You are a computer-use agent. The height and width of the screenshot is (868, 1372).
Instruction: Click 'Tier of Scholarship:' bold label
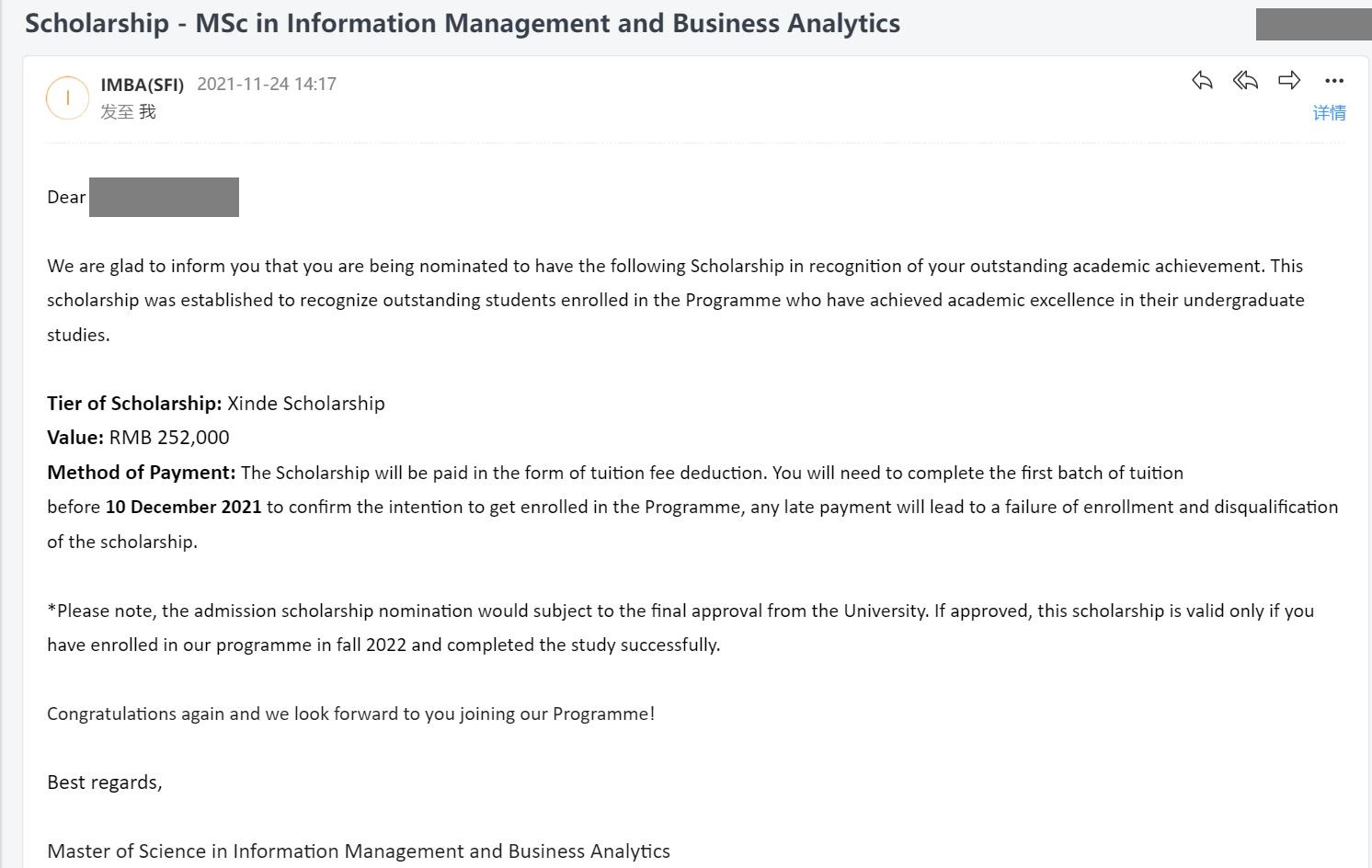click(x=134, y=404)
